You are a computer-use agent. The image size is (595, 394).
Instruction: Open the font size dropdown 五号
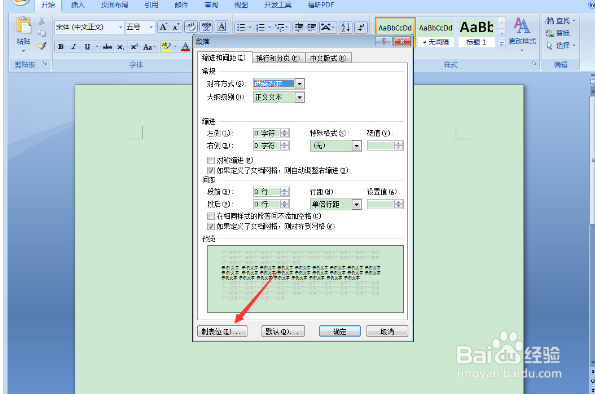click(x=151, y=27)
